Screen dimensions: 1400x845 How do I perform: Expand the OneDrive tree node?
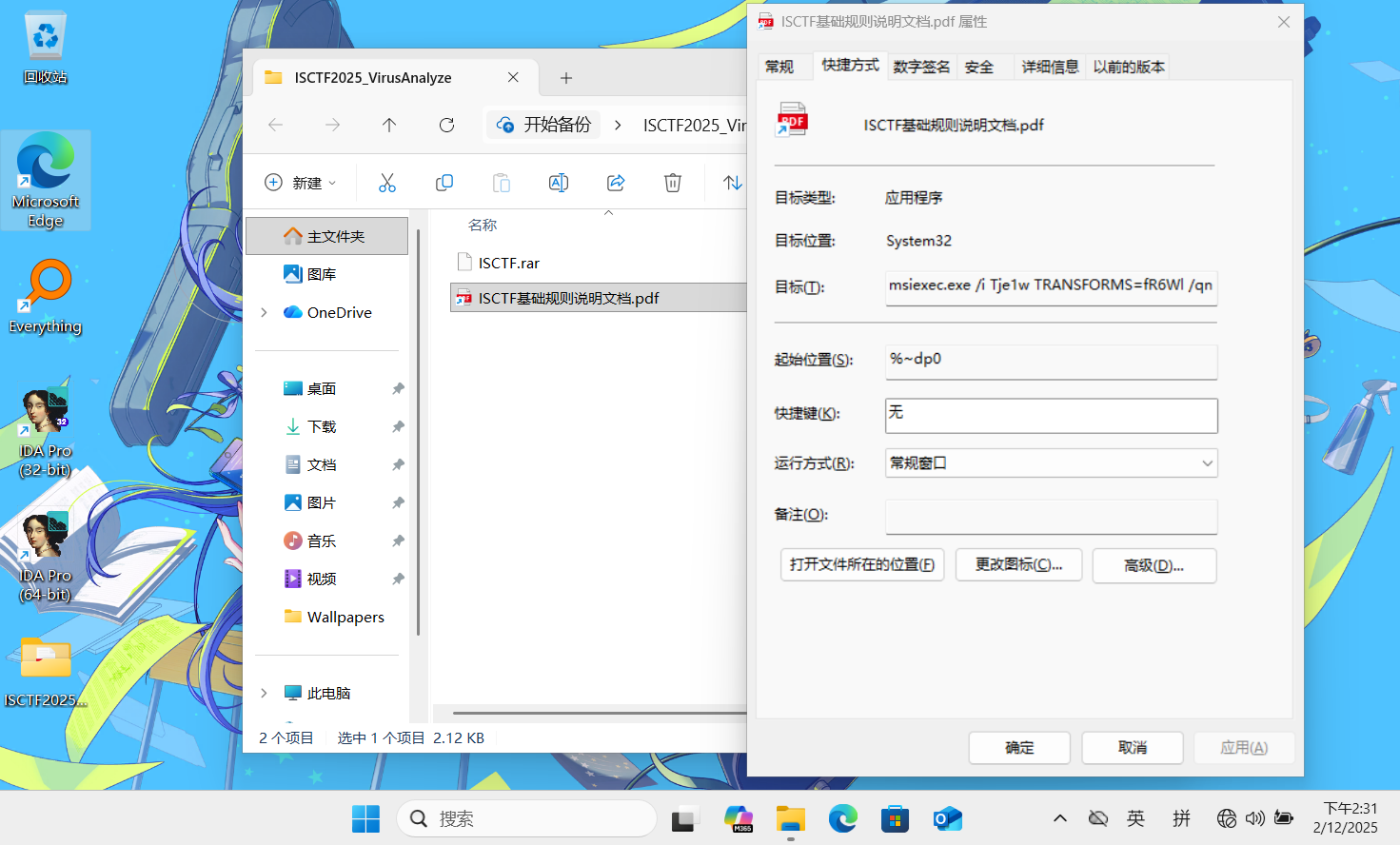[265, 312]
